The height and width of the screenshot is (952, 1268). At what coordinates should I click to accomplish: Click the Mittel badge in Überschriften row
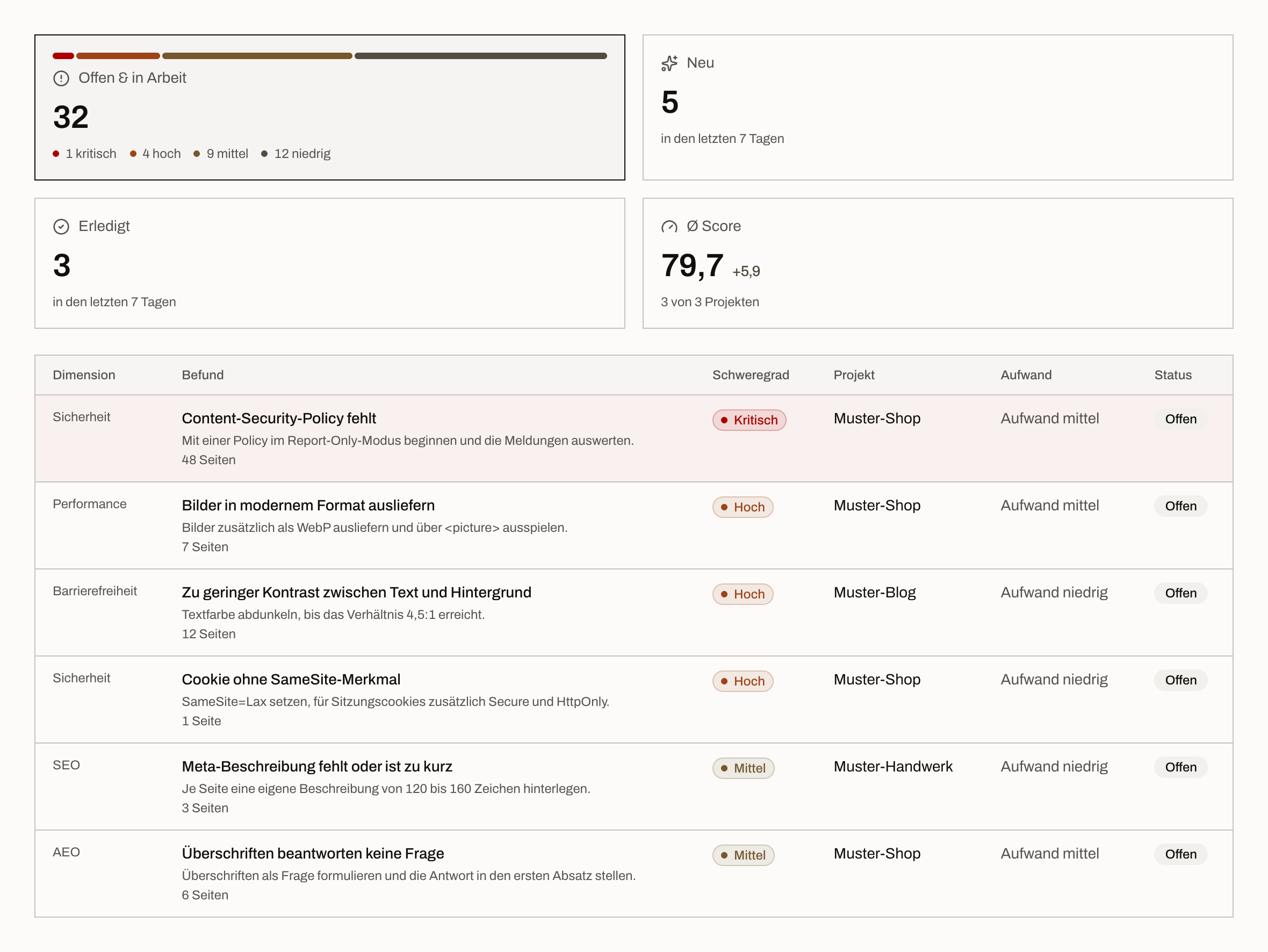(x=743, y=856)
